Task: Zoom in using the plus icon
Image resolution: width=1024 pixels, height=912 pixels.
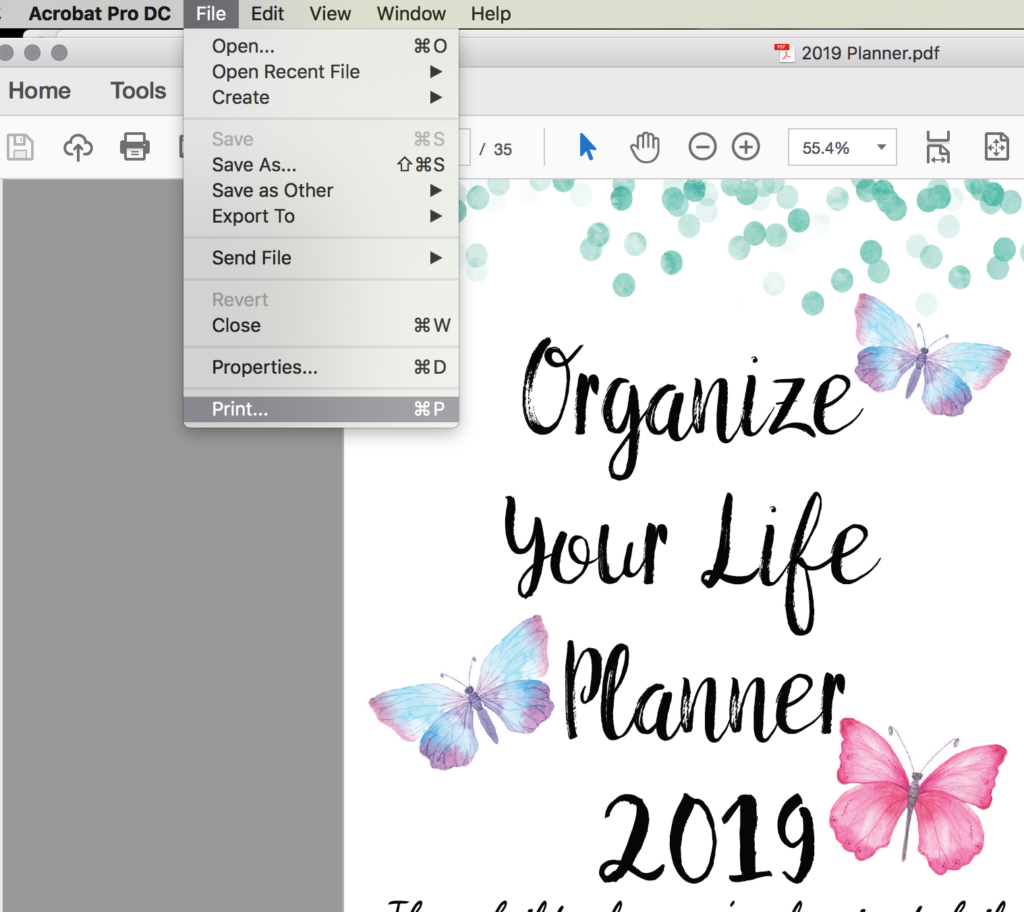Action: tap(745, 146)
